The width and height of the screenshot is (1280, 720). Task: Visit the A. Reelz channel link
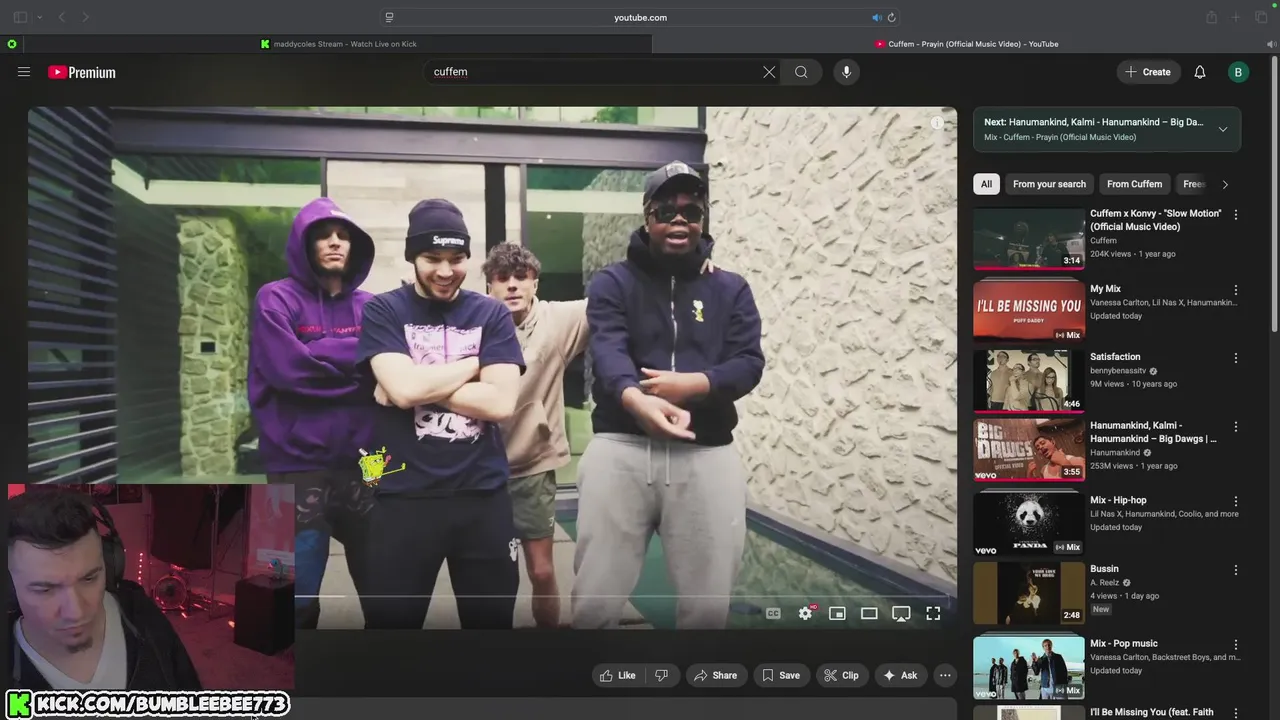1105,583
